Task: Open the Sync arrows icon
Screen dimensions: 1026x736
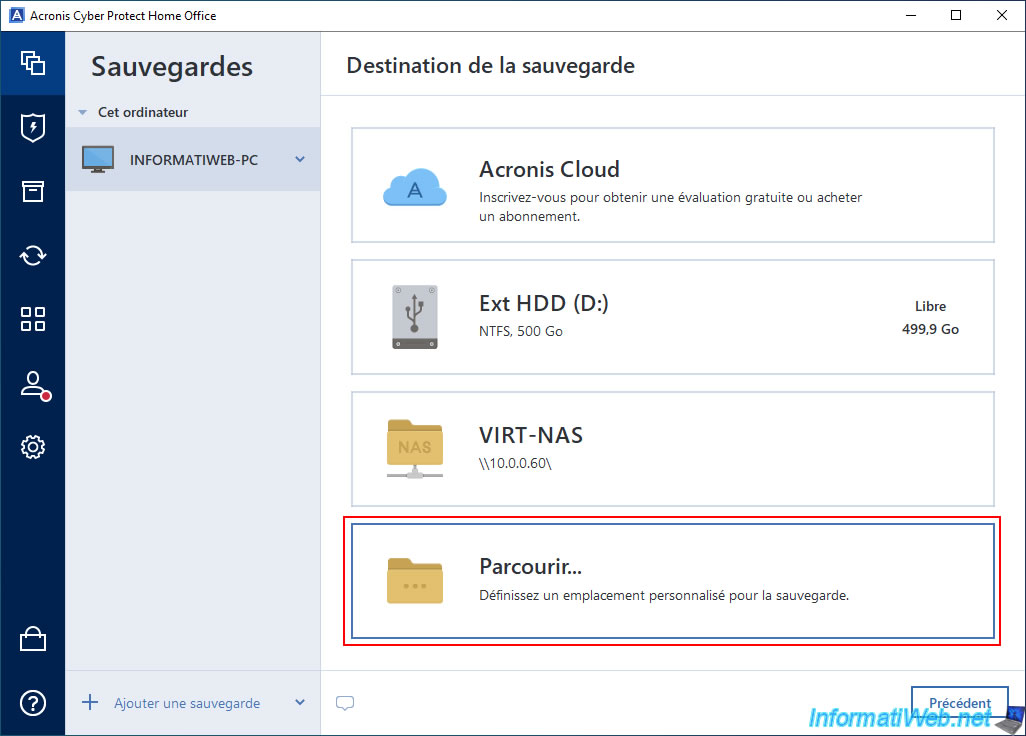Action: point(33,255)
